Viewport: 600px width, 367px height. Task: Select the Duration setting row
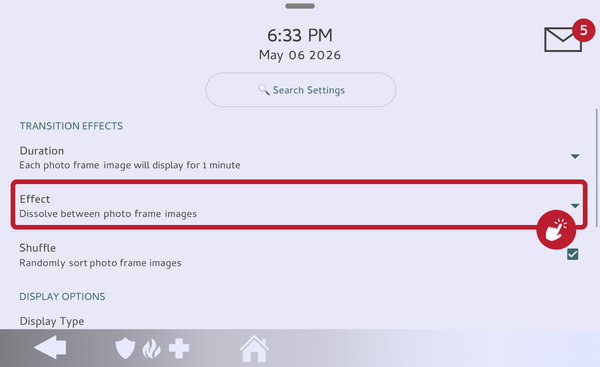point(299,158)
